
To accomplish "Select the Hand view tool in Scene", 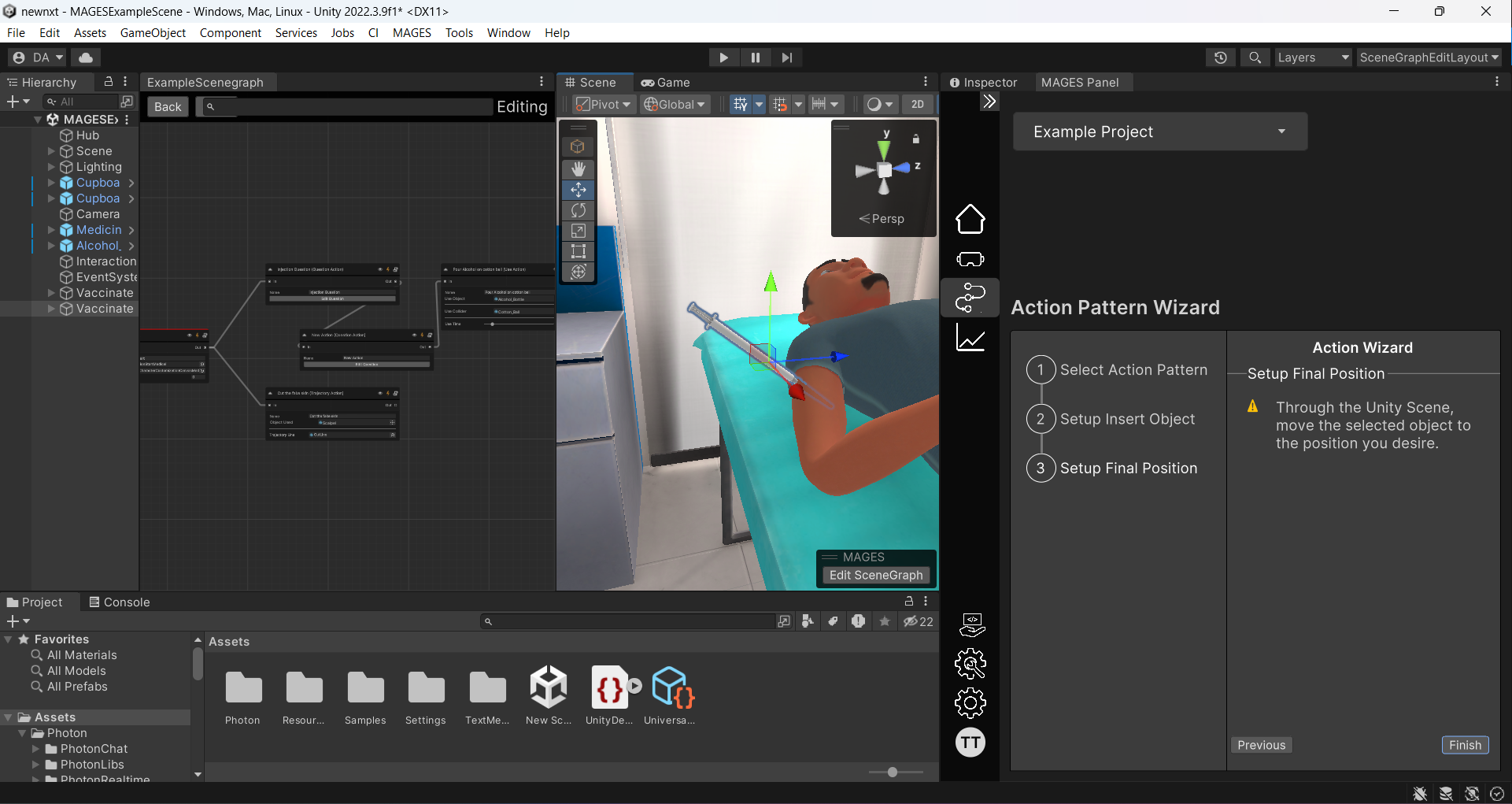I will coord(579,169).
